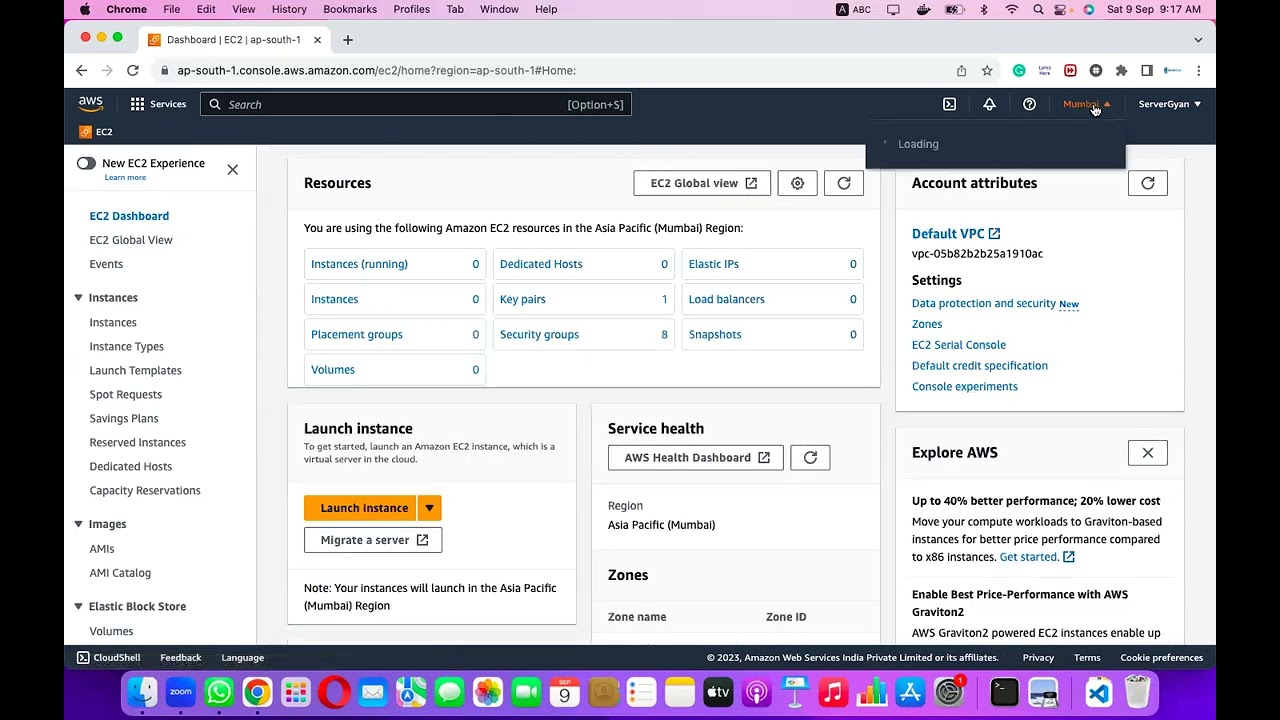Click Learn more under New EC2 Experience
This screenshot has height=720, width=1280.
(125, 178)
